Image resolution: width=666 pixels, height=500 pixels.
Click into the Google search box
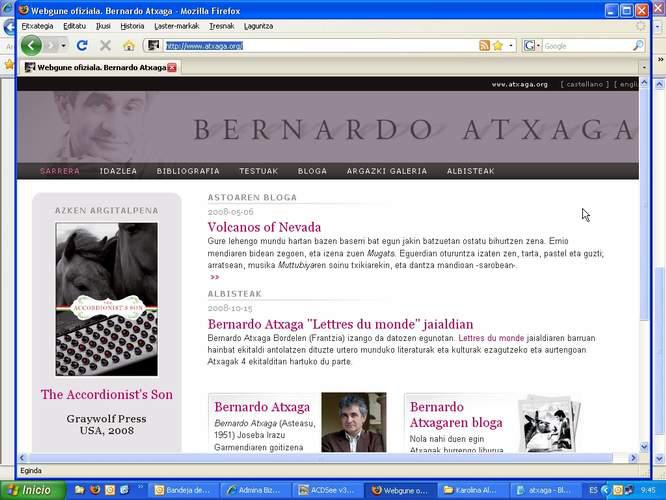click(586, 46)
